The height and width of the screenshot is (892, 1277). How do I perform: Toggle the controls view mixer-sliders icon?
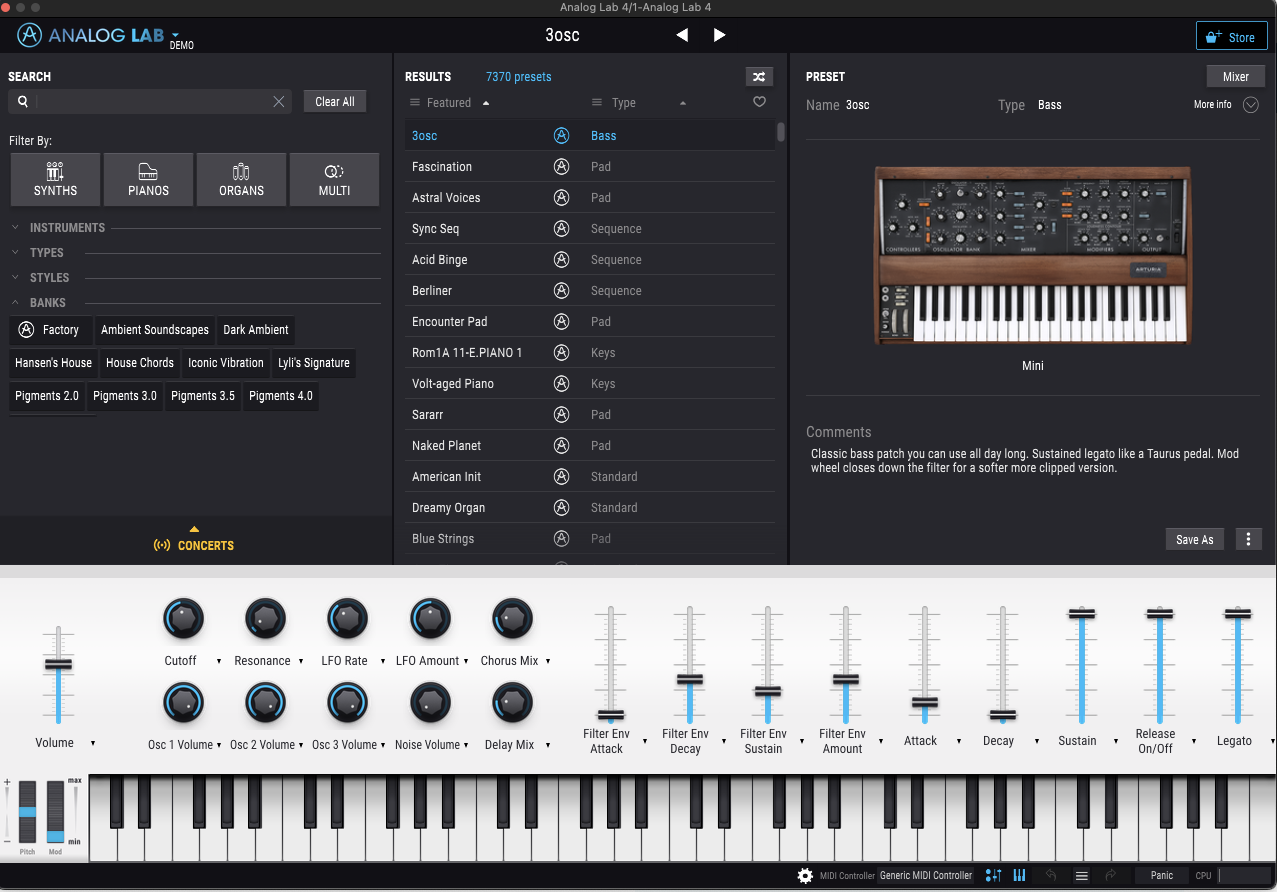(x=993, y=875)
